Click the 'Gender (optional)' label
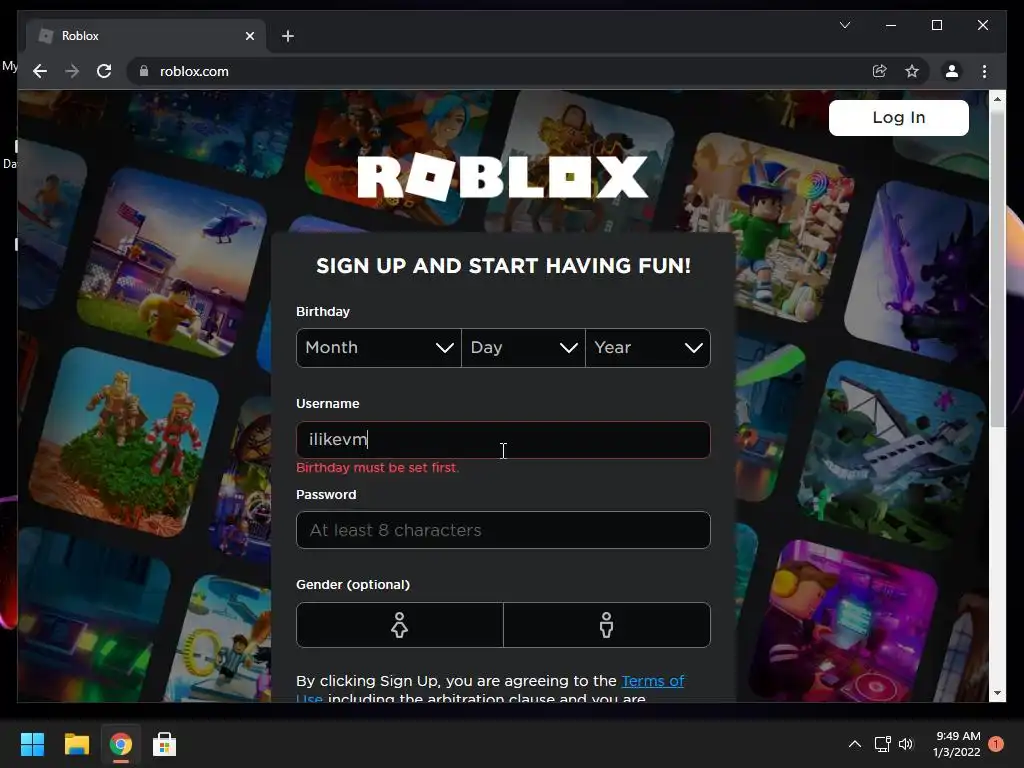 click(x=353, y=584)
